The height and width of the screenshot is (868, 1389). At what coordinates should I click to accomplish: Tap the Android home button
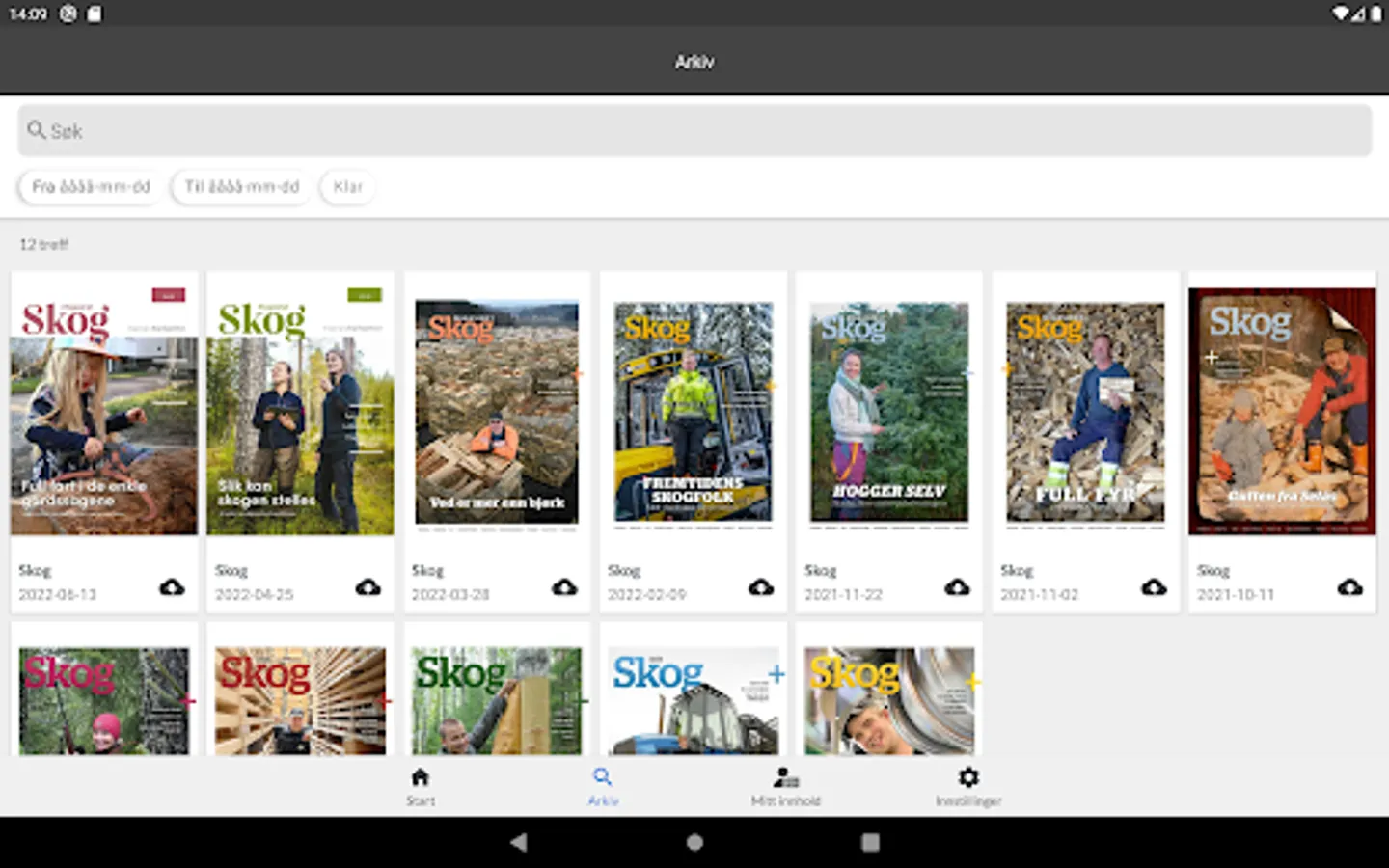click(x=694, y=842)
